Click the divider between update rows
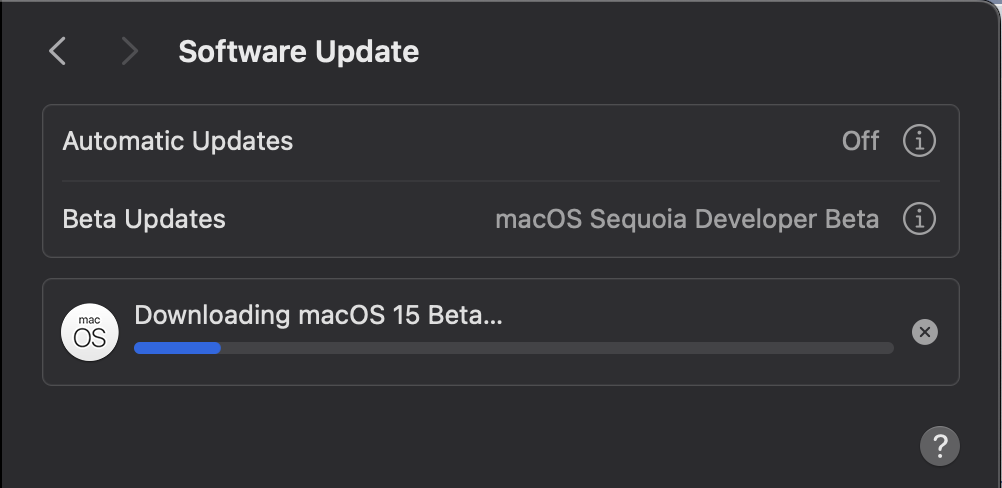 click(500, 181)
